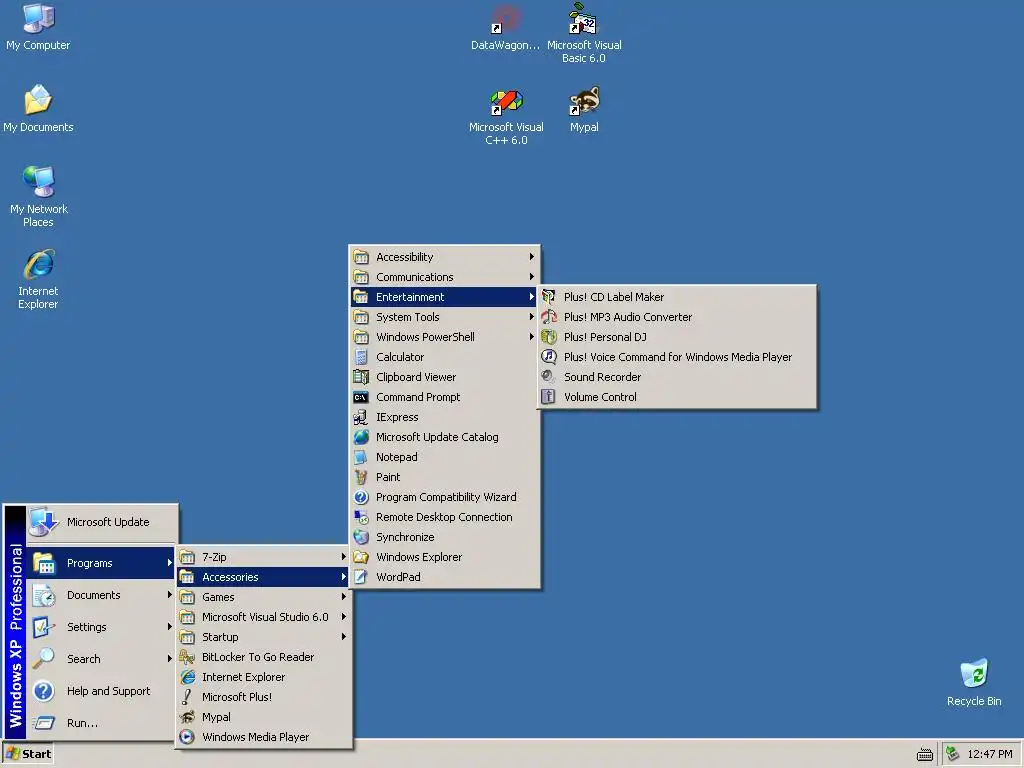Screen dimensions: 1024x768
Task: Select Help and Support
Action: [101, 691]
